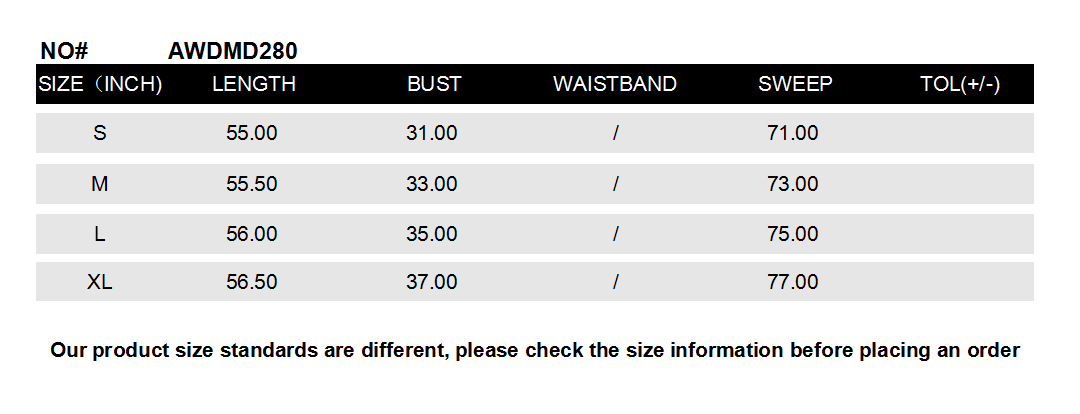Click the waistband slash in XL row

[616, 283]
